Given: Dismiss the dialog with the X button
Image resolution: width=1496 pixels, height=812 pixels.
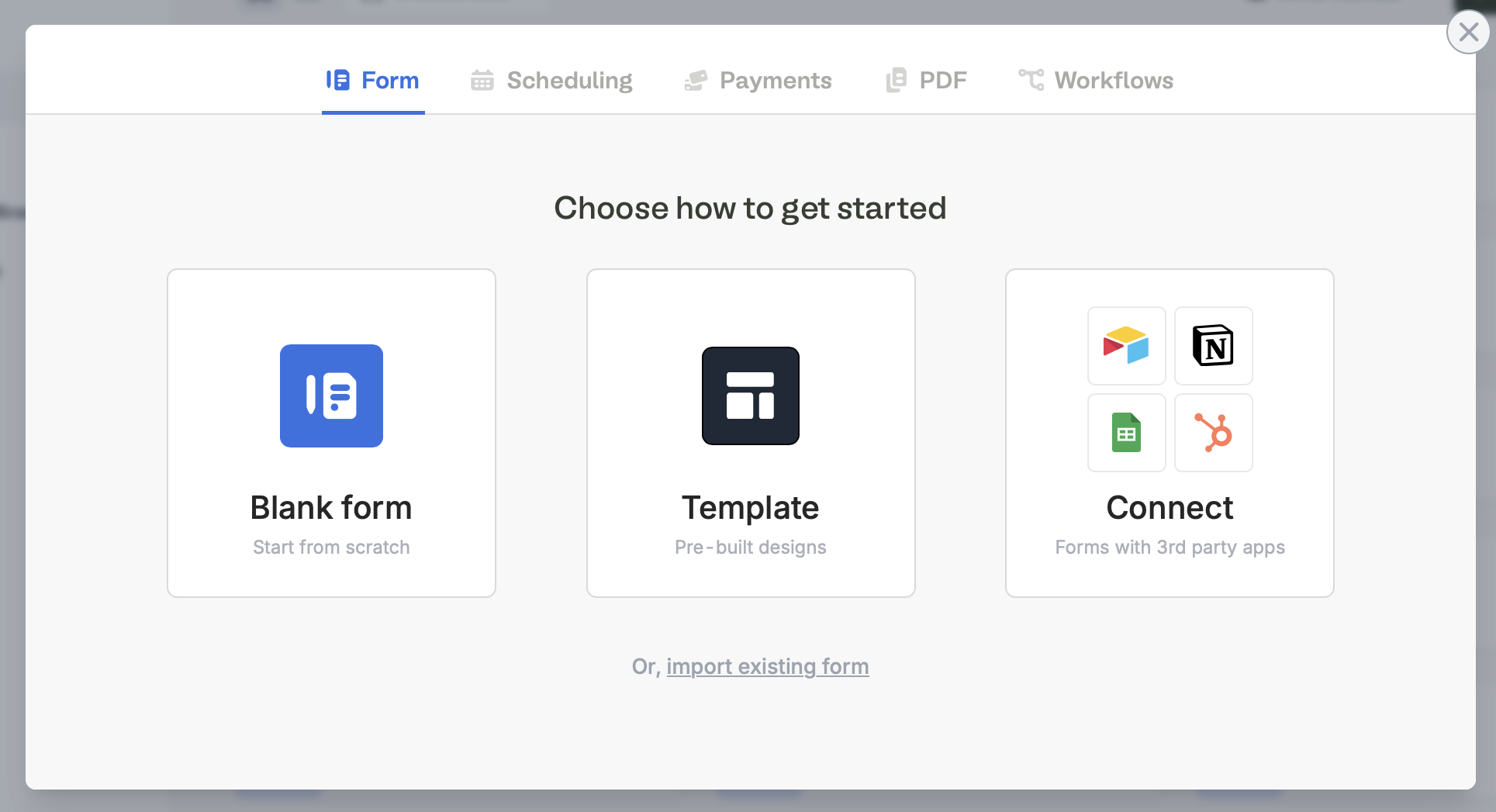Looking at the screenshot, I should click(1468, 32).
